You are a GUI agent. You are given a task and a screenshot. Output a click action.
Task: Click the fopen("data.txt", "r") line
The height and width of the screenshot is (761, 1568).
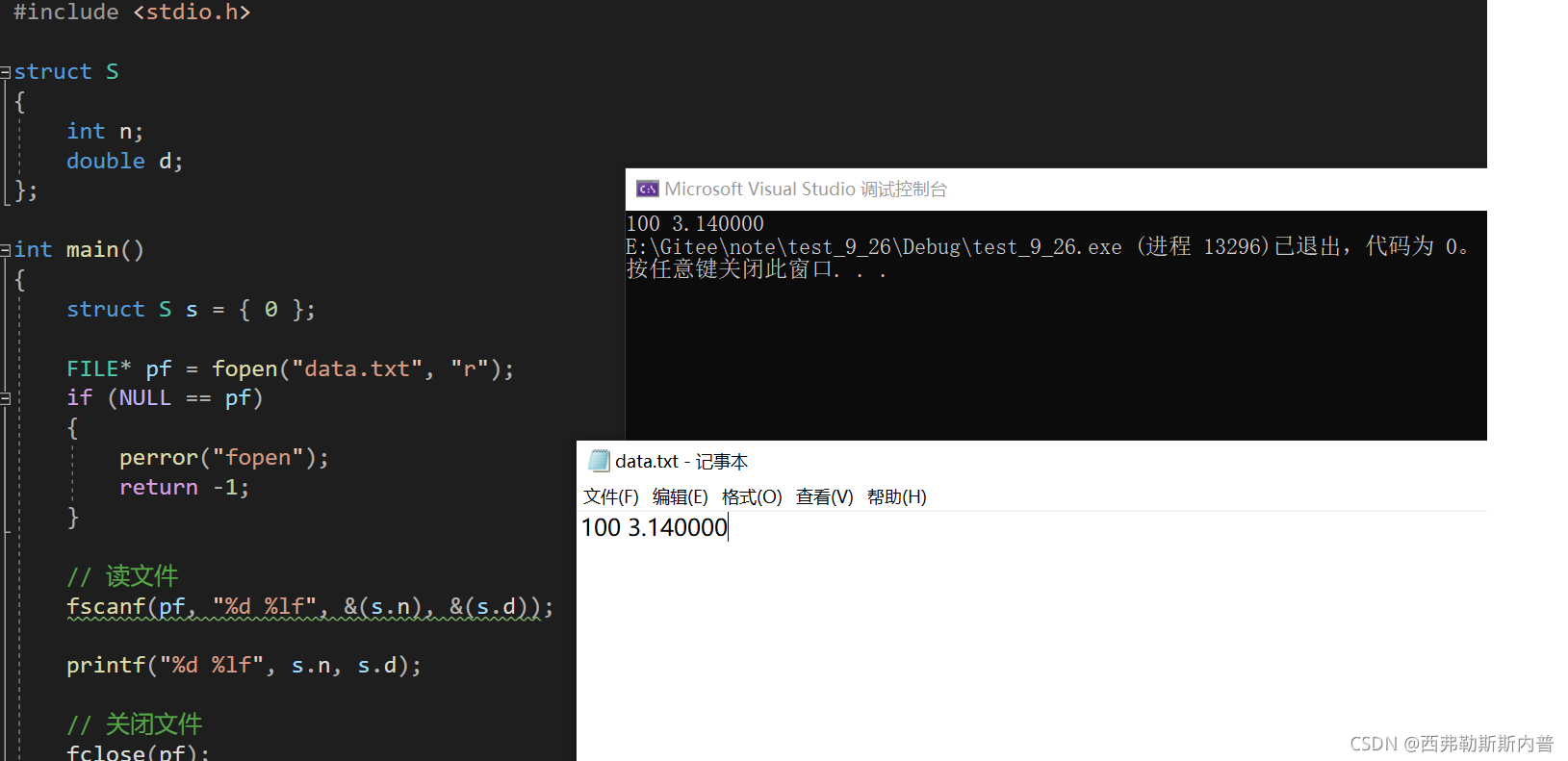(291, 368)
